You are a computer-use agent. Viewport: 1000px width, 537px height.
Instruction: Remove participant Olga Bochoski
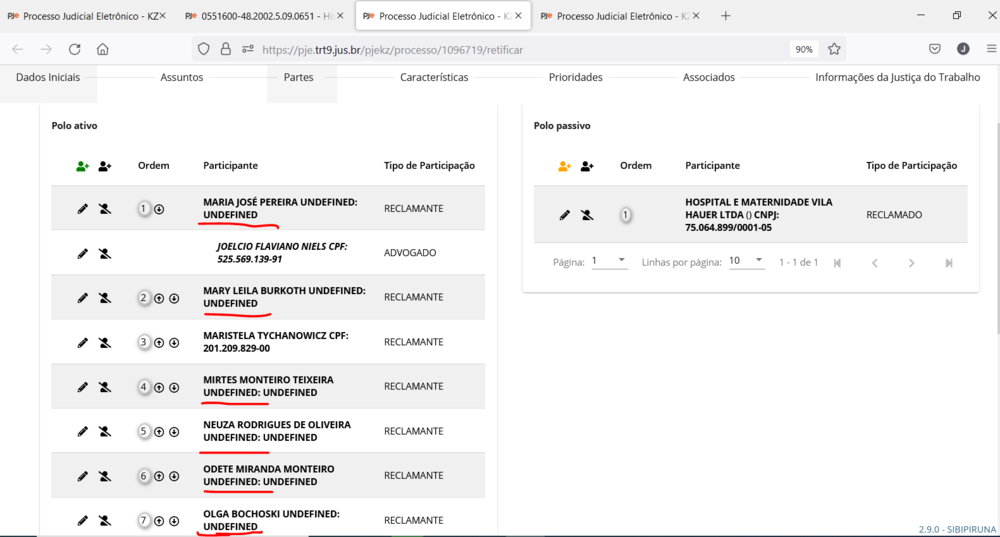point(105,521)
